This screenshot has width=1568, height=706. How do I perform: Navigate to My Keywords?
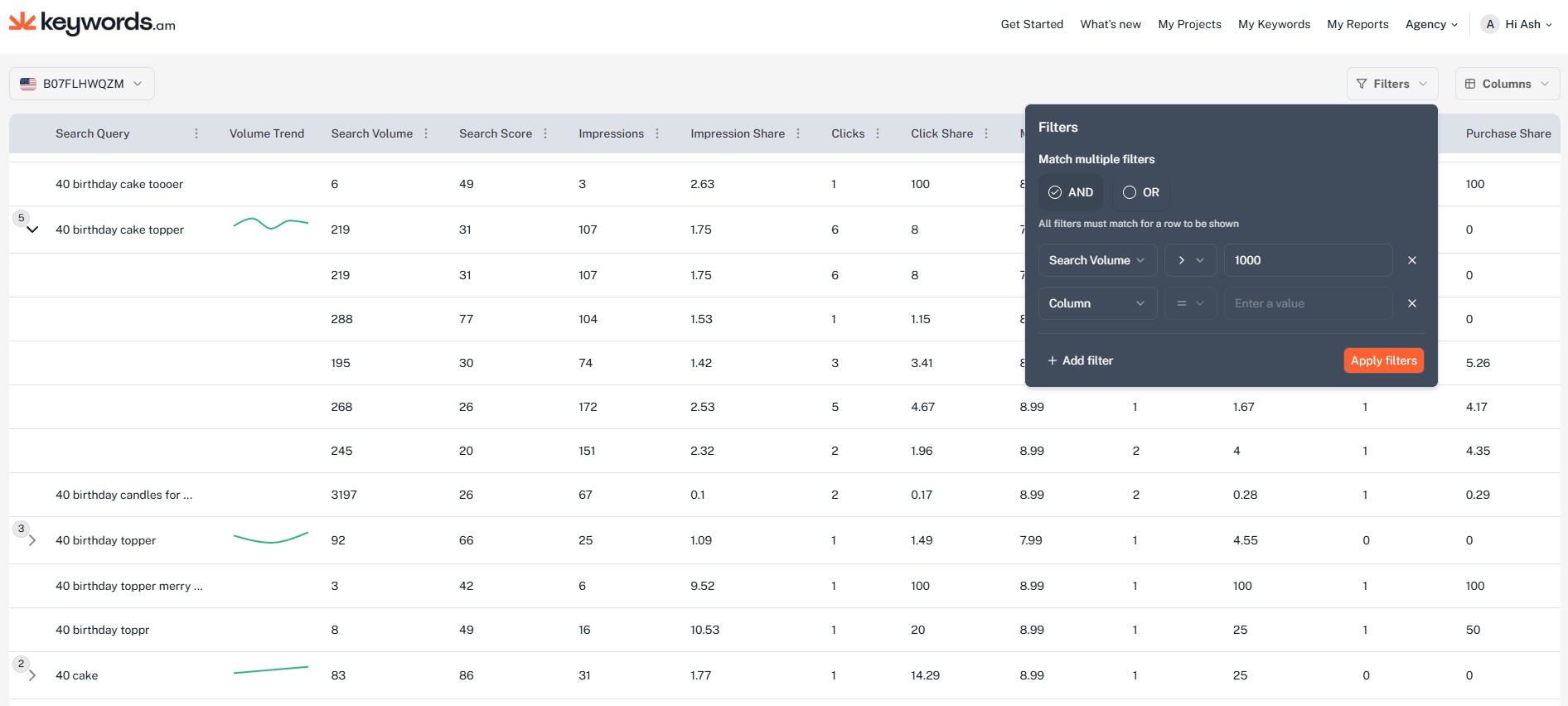[x=1274, y=24]
